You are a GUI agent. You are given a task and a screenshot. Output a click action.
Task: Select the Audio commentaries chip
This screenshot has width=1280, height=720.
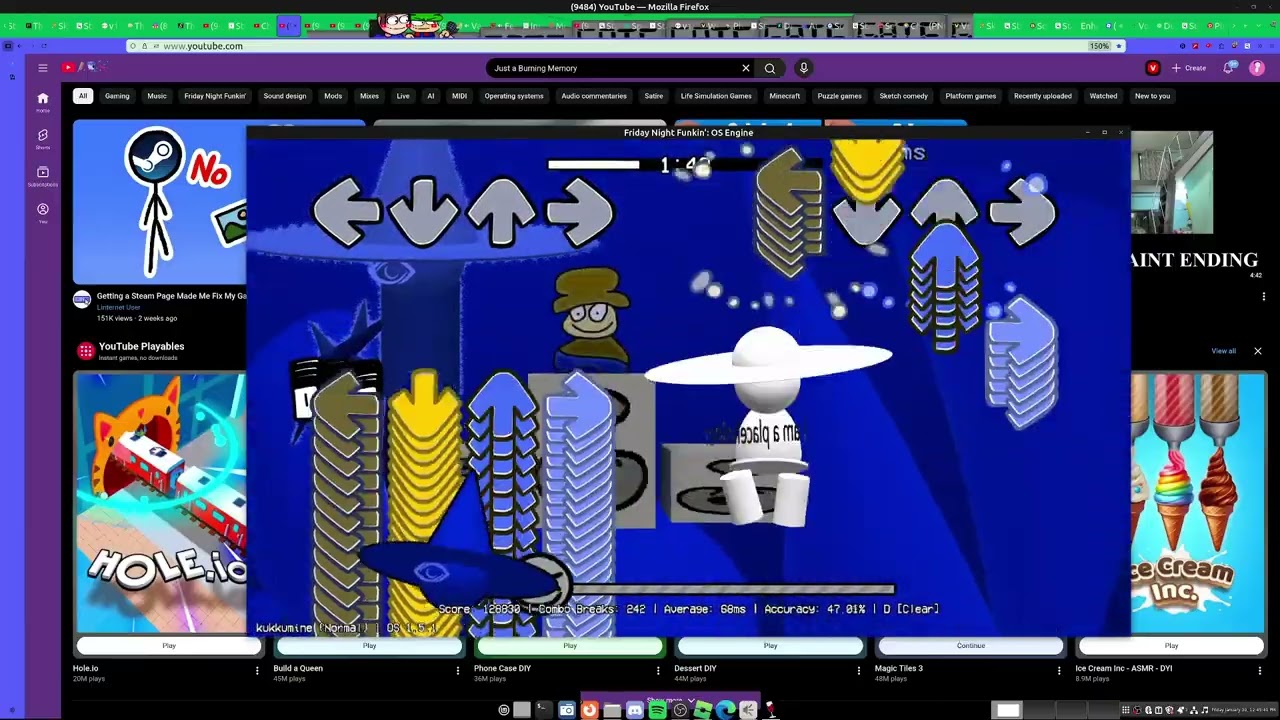click(594, 96)
